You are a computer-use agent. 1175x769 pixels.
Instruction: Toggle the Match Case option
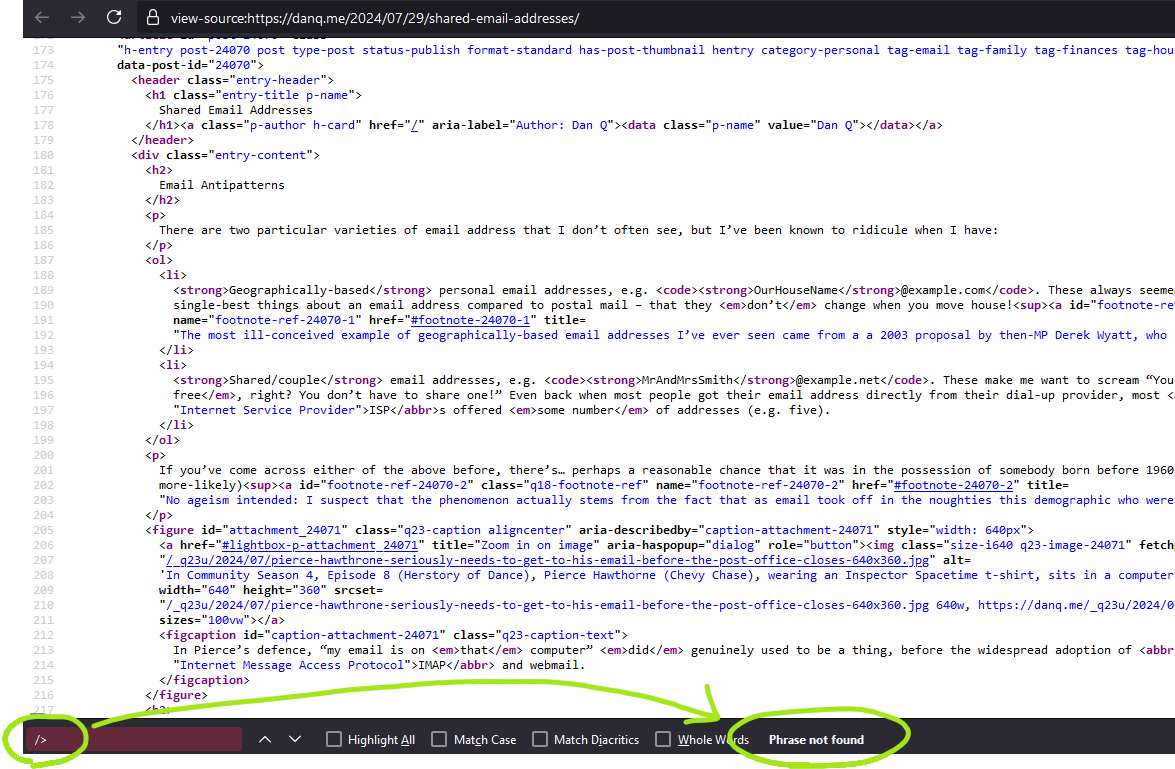(x=439, y=740)
